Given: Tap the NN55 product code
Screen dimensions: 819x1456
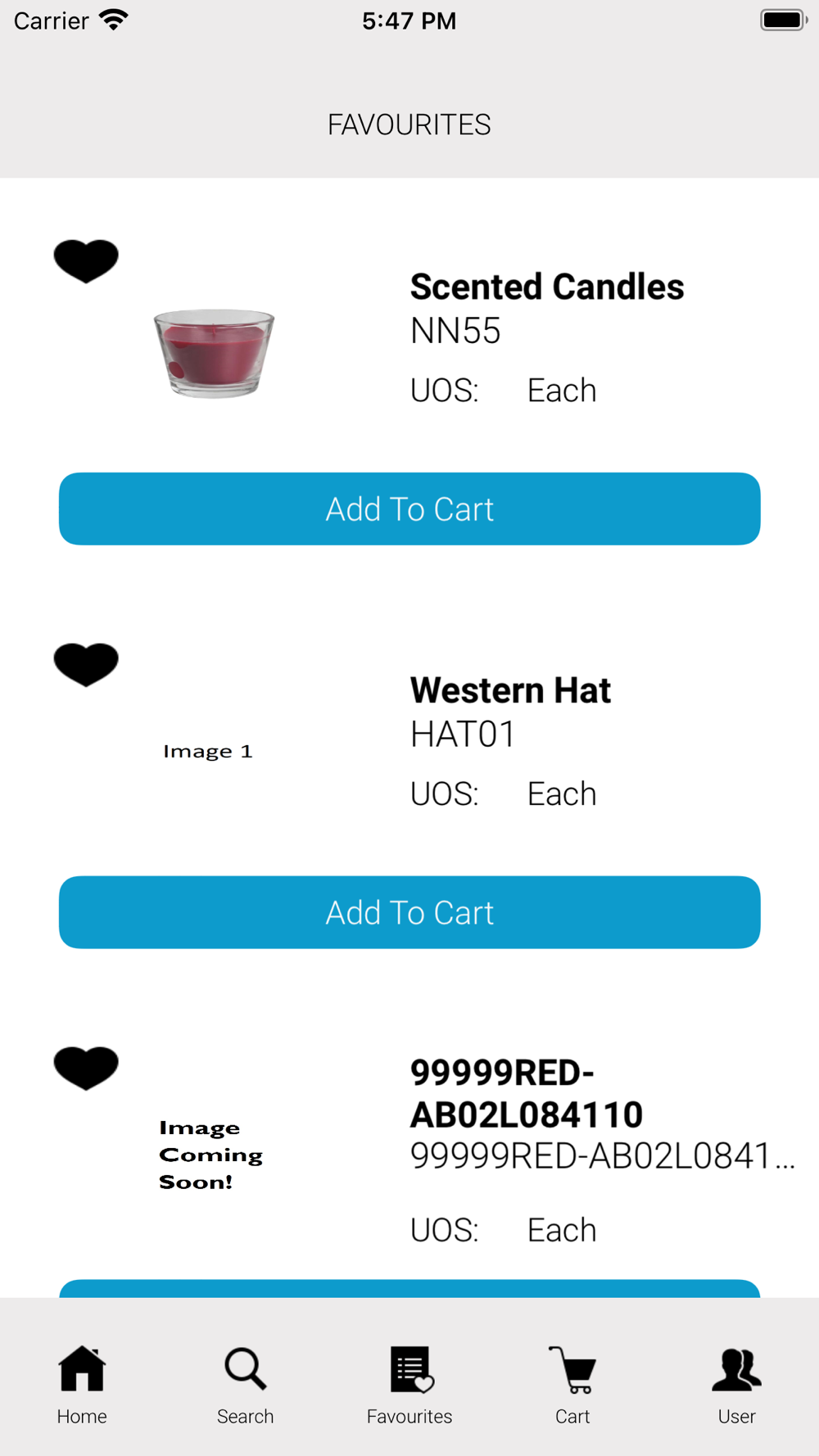Looking at the screenshot, I should pos(455,331).
